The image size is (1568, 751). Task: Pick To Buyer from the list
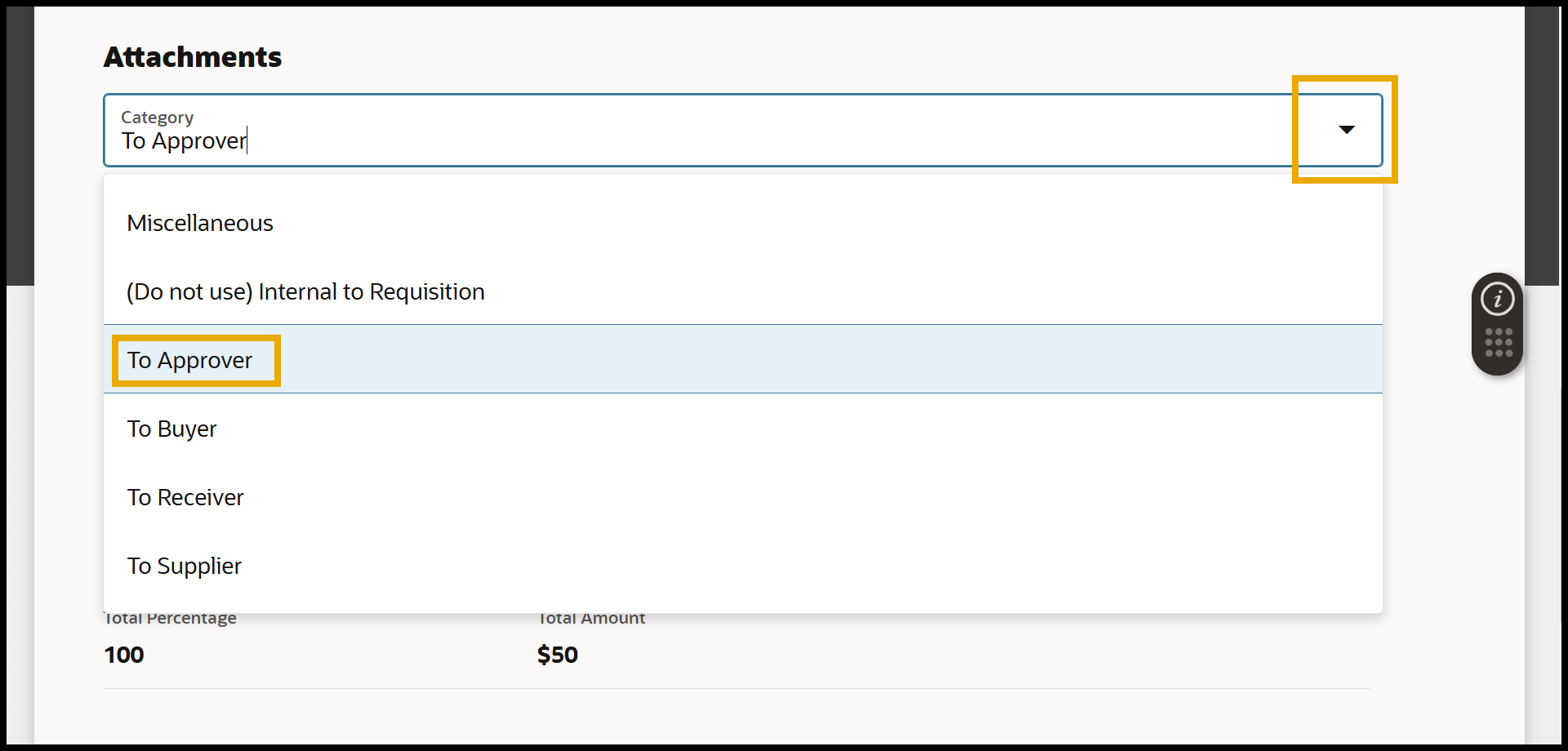[x=171, y=429]
